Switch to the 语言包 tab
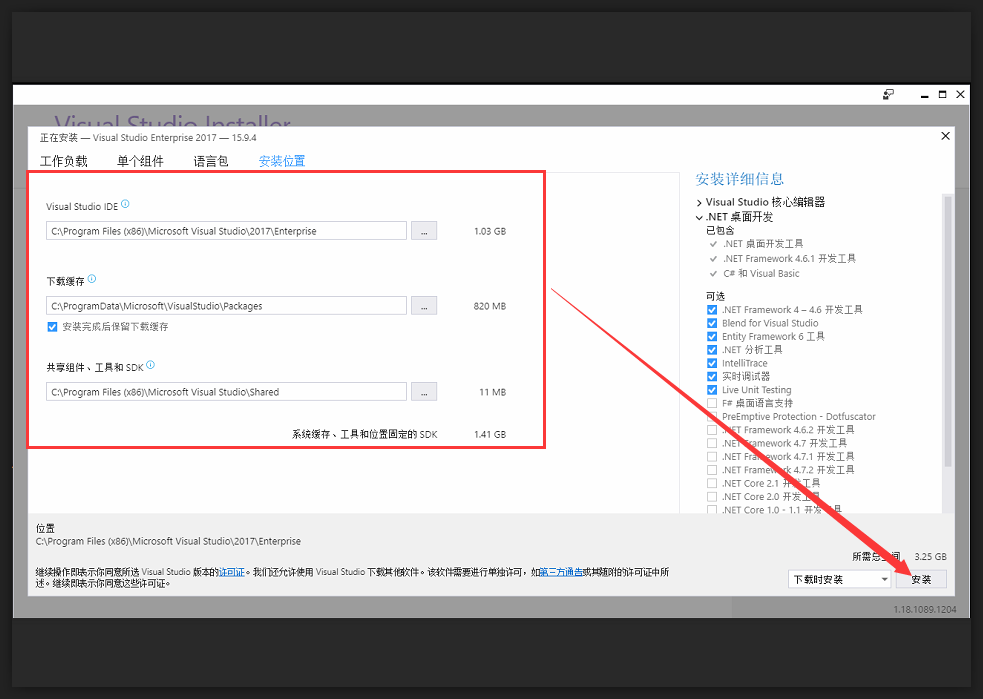The height and width of the screenshot is (699, 983). click(x=211, y=161)
